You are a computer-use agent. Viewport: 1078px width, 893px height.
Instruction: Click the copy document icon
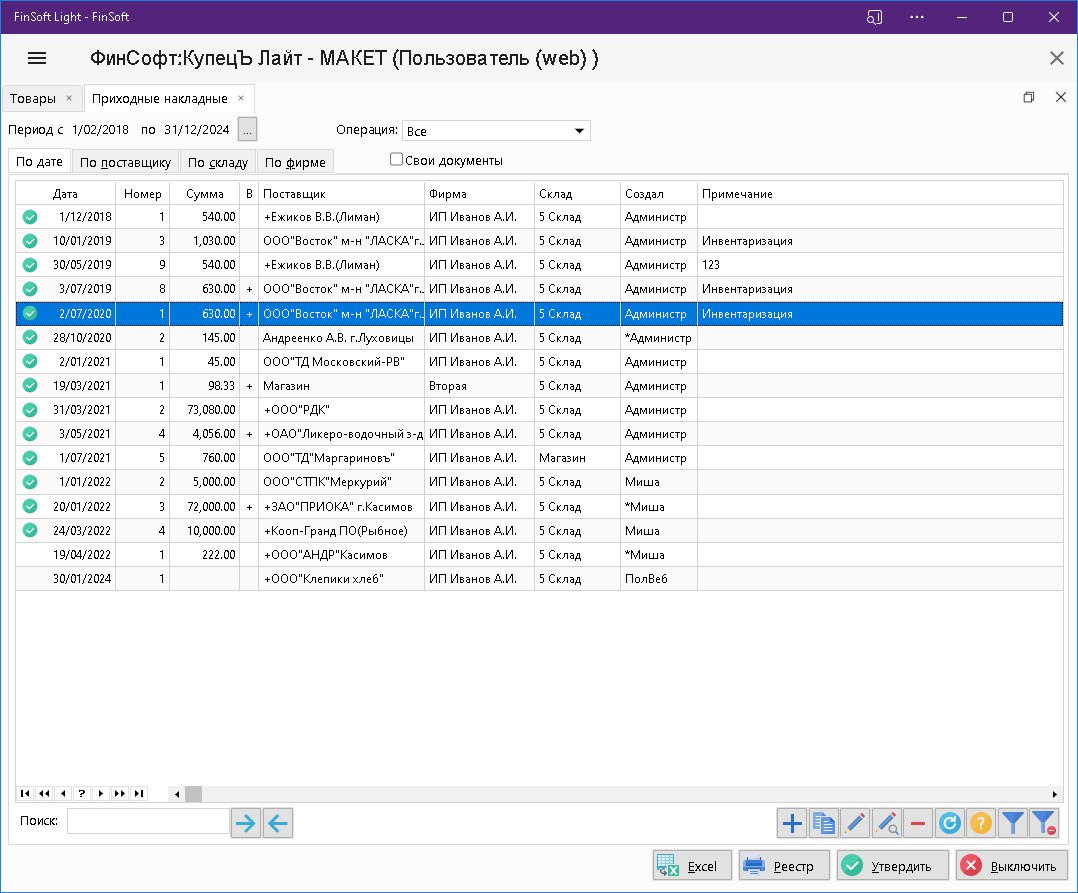click(x=824, y=823)
